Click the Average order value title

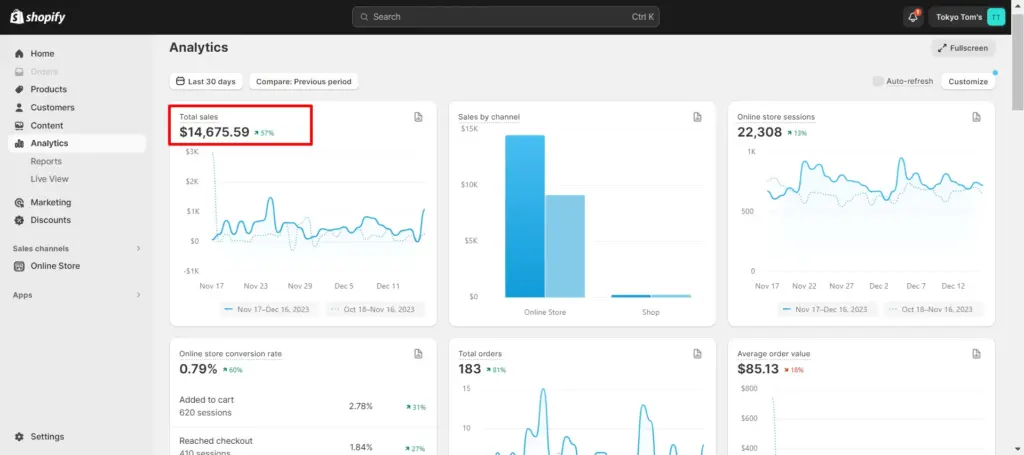[774, 354]
